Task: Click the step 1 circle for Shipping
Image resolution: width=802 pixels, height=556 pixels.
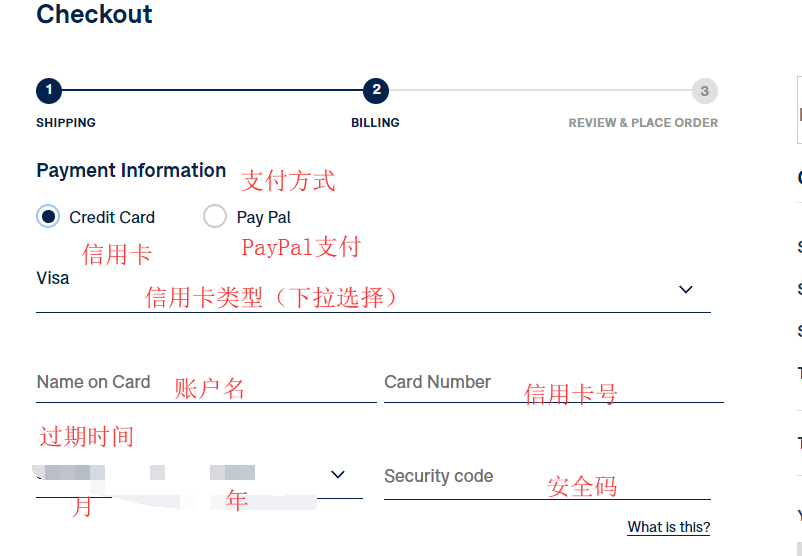Action: [x=49, y=91]
